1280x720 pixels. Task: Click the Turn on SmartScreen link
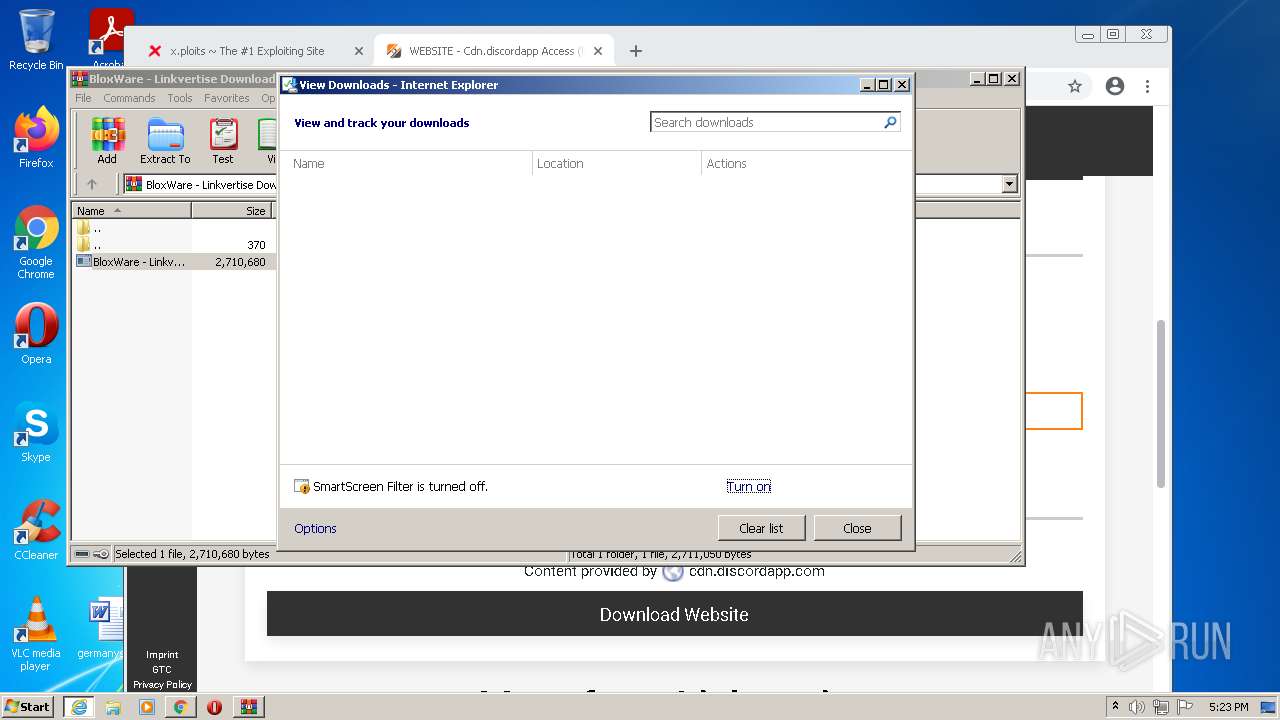749,487
